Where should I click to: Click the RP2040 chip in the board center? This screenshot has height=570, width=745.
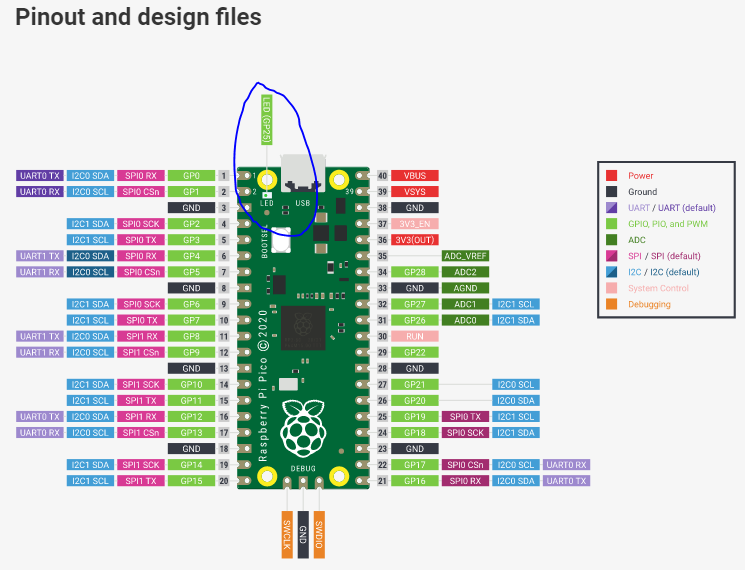click(x=302, y=327)
